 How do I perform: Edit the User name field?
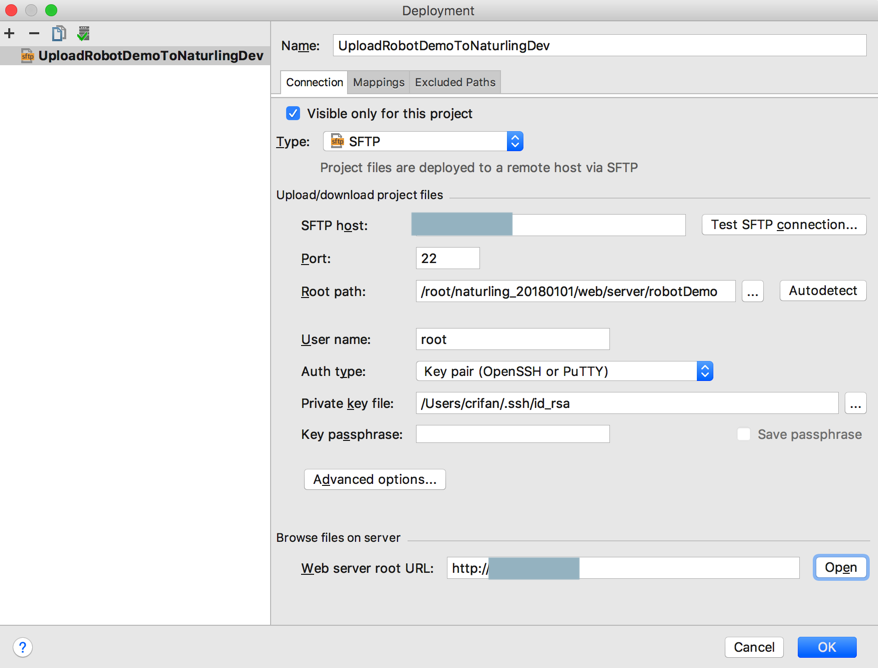[512, 339]
